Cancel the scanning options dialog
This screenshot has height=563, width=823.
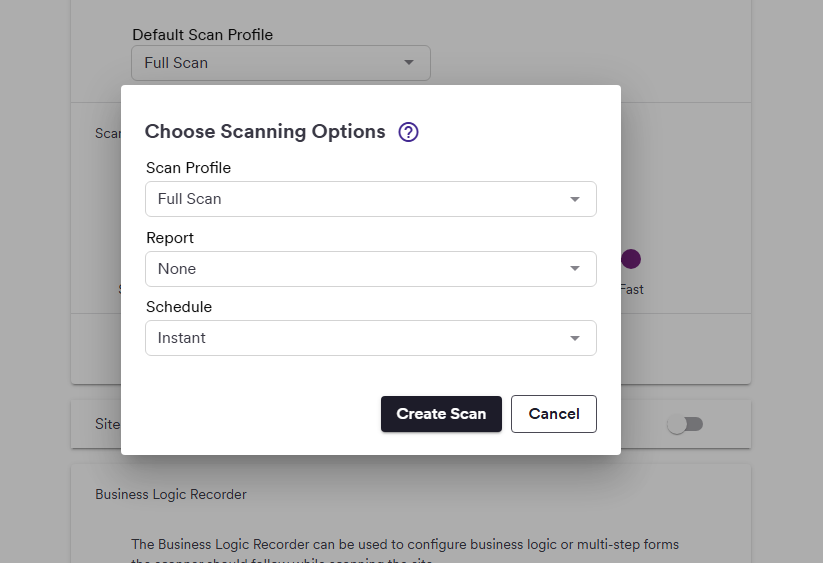tap(553, 414)
